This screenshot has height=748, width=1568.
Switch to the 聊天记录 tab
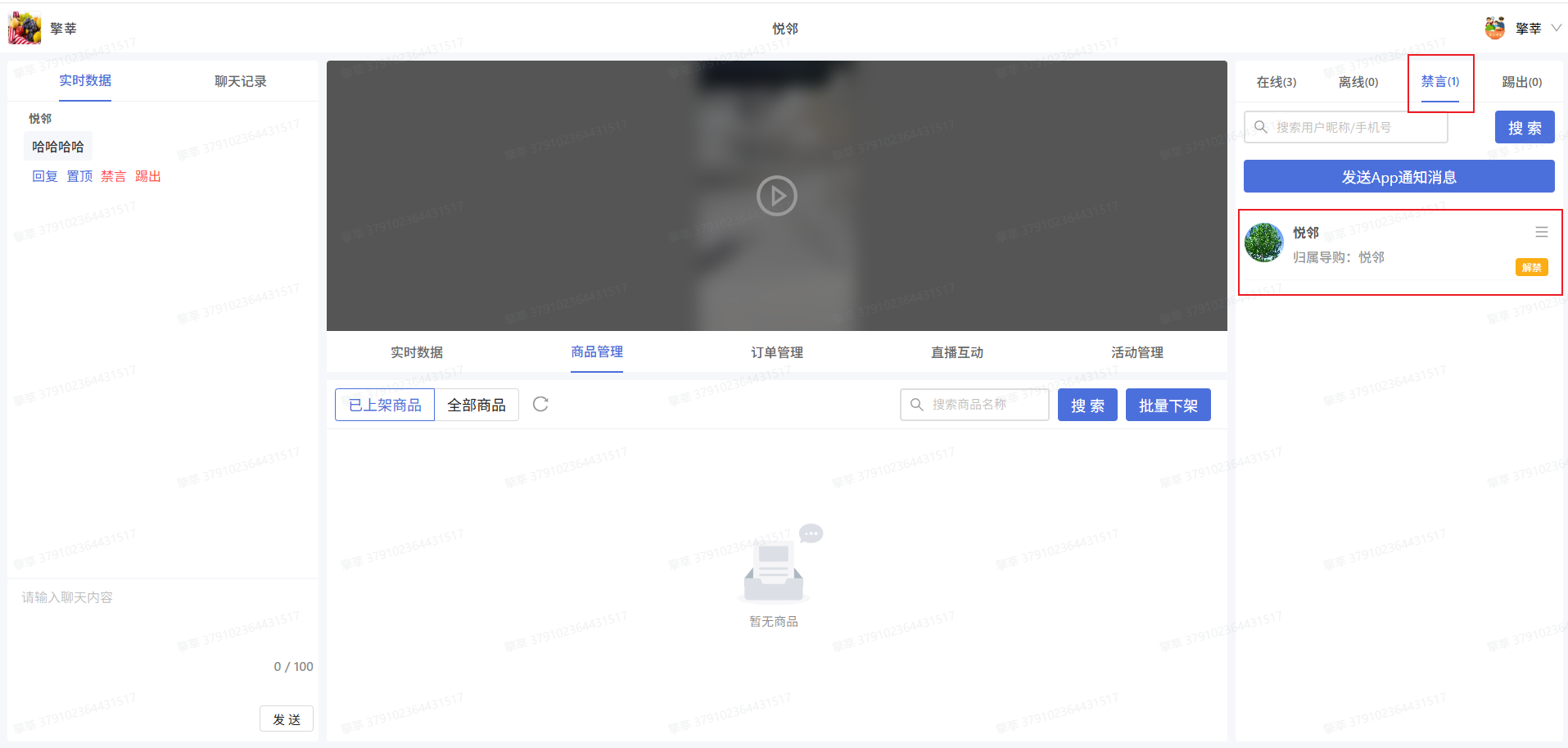coord(240,81)
